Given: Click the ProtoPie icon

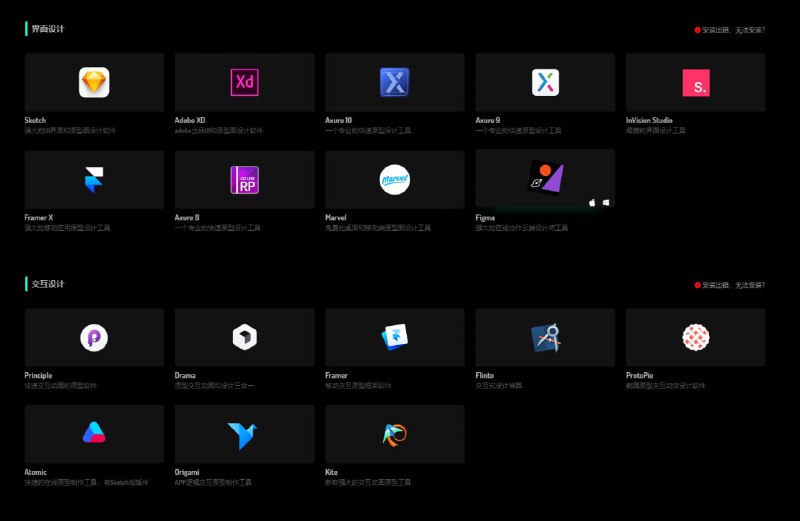Looking at the screenshot, I should [695, 338].
